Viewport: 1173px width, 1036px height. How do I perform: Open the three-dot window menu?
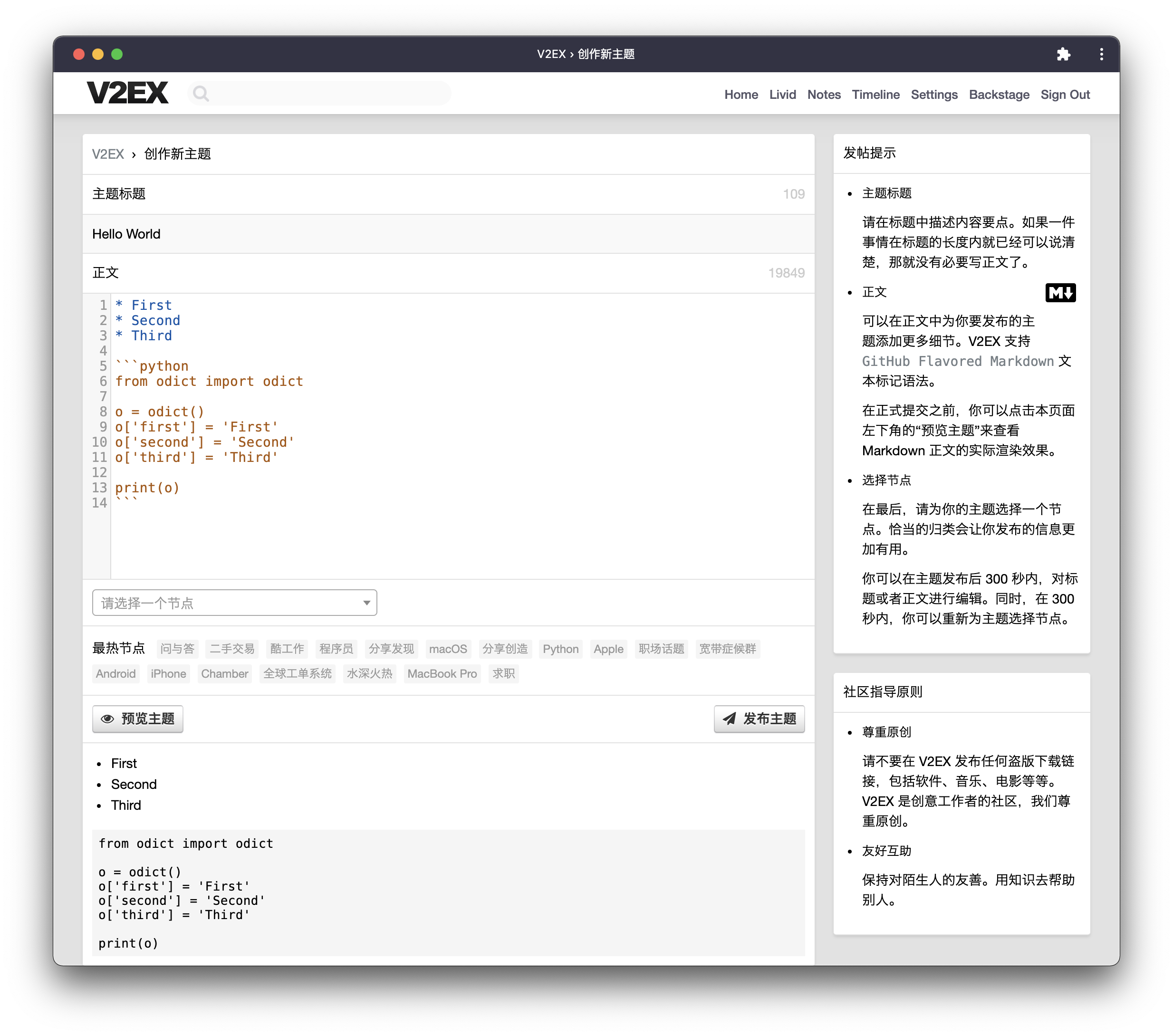pos(1101,54)
